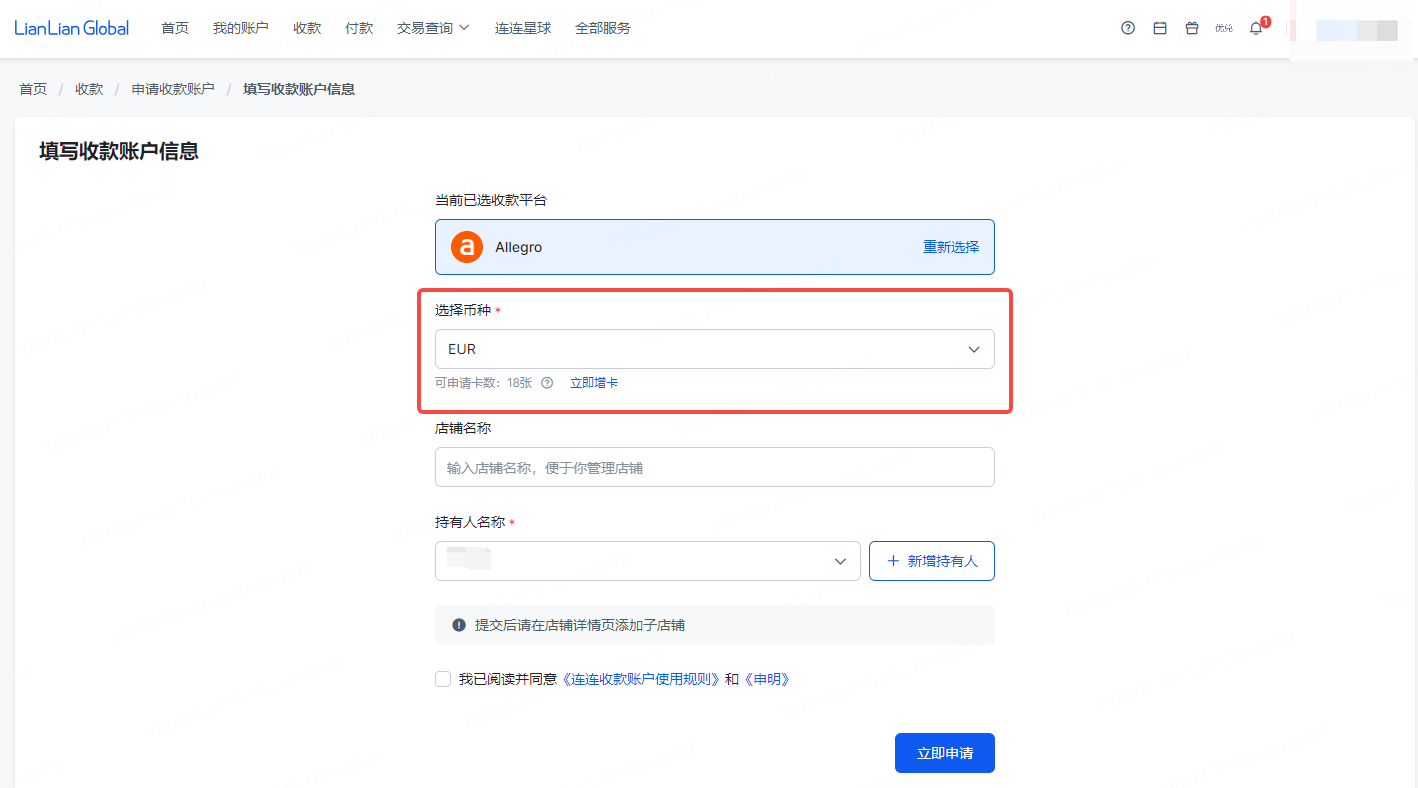The height and width of the screenshot is (788, 1418).
Task: Click the help question mark icon in header
Action: 1128,28
